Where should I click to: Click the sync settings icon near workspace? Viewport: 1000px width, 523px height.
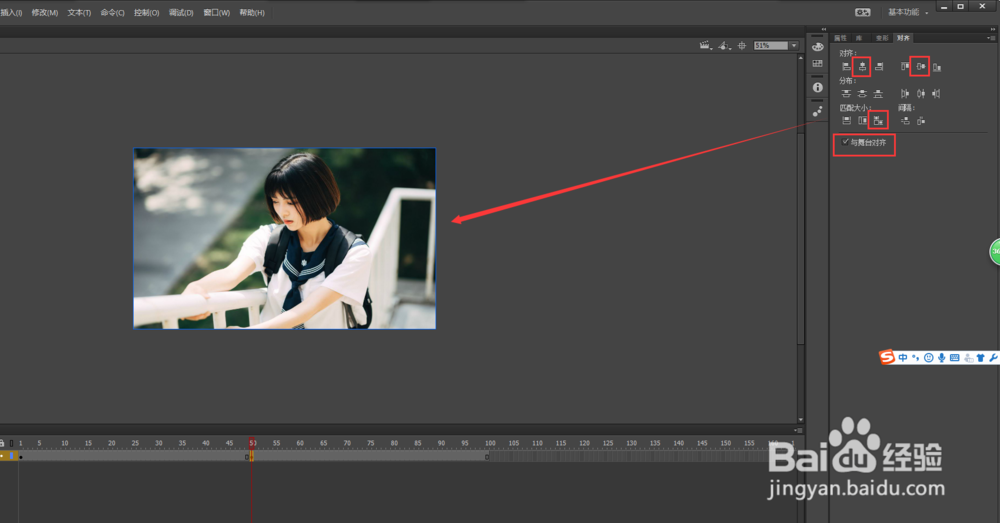point(863,12)
